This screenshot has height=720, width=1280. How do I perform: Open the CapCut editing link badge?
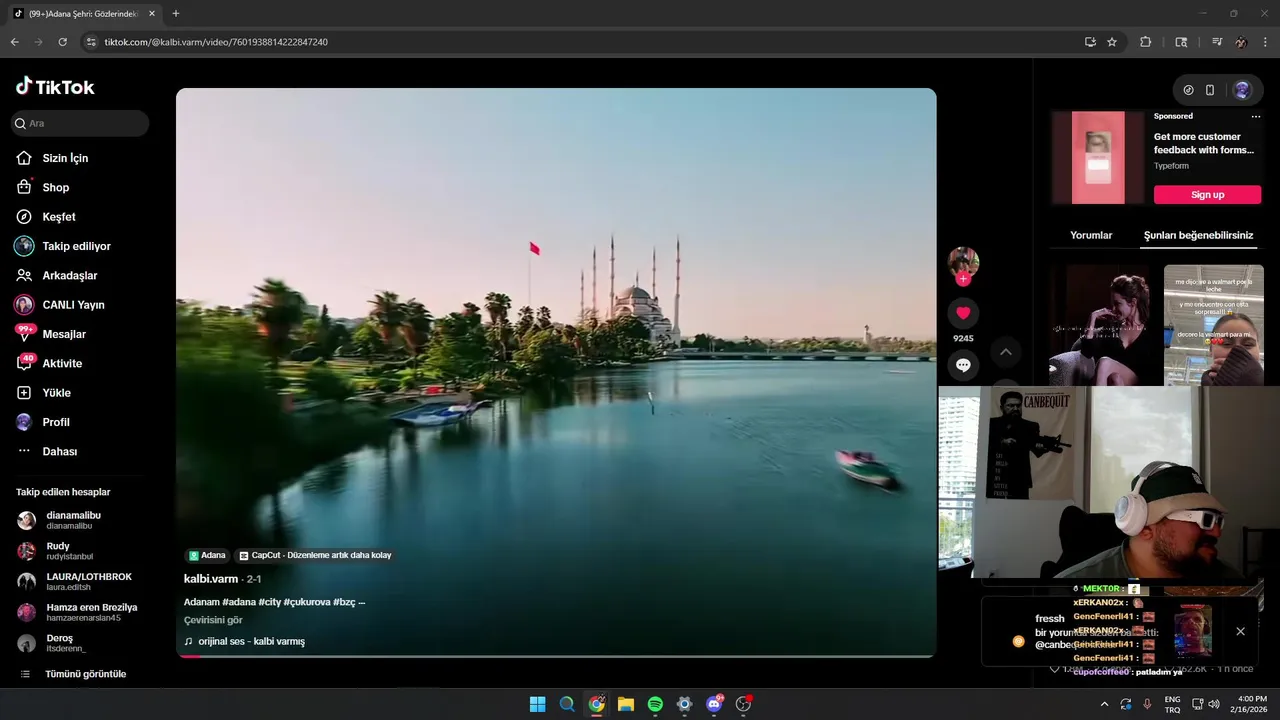[x=315, y=555]
